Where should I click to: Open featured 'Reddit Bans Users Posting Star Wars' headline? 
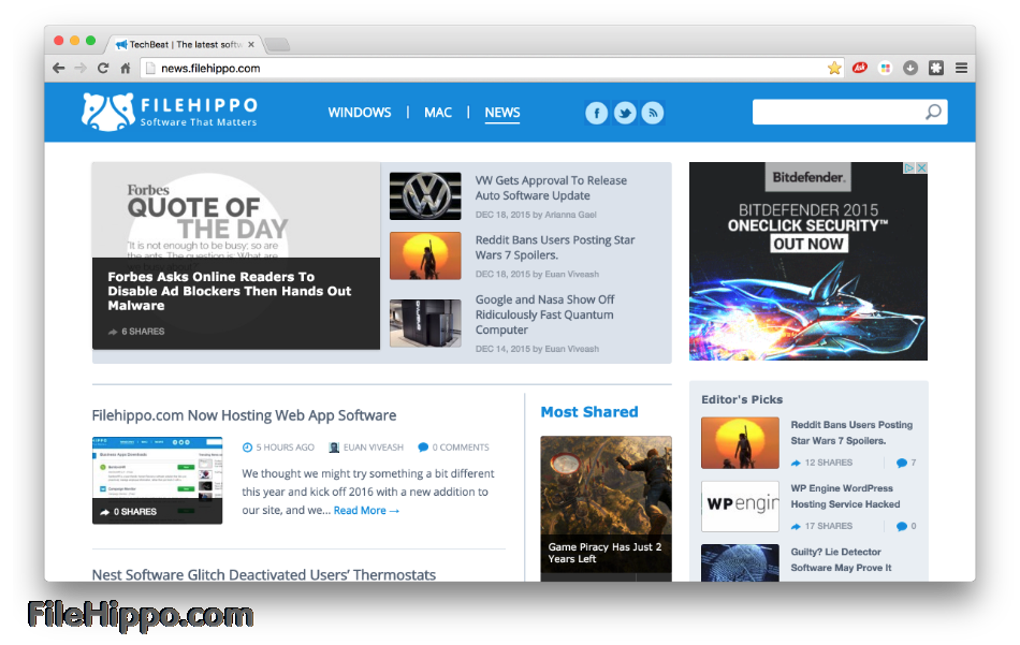tap(555, 248)
